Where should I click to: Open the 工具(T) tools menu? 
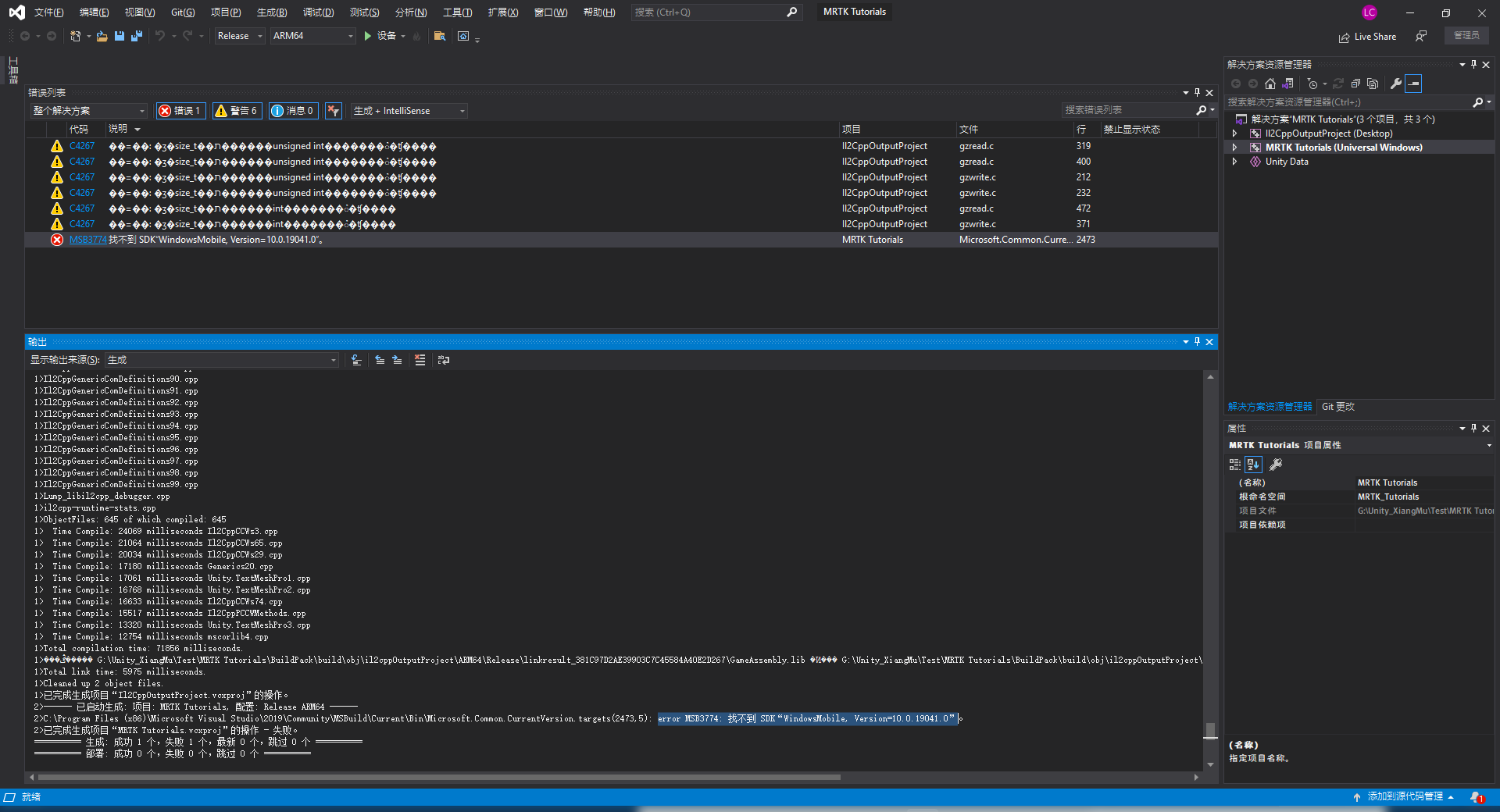pos(457,12)
